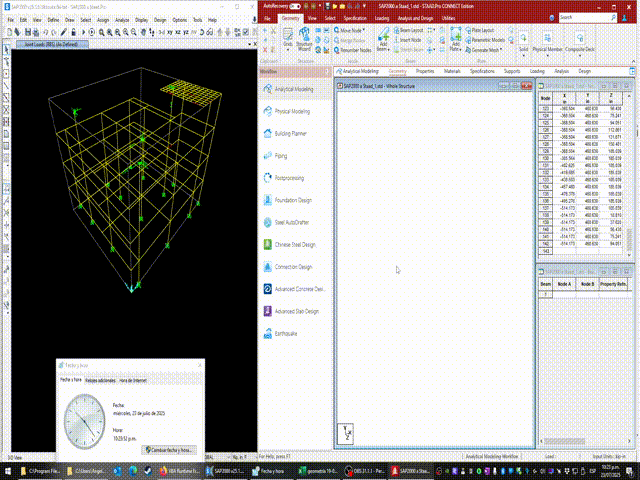Image resolution: width=640 pixels, height=480 pixels.
Task: Click Cambiar fecha y hora button
Action: coord(169,450)
